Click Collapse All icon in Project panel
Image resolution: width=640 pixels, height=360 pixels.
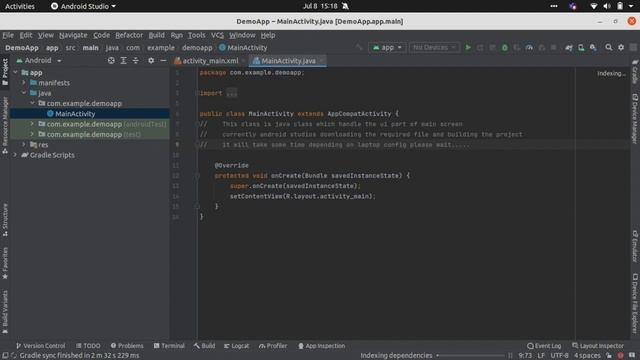(136, 60)
